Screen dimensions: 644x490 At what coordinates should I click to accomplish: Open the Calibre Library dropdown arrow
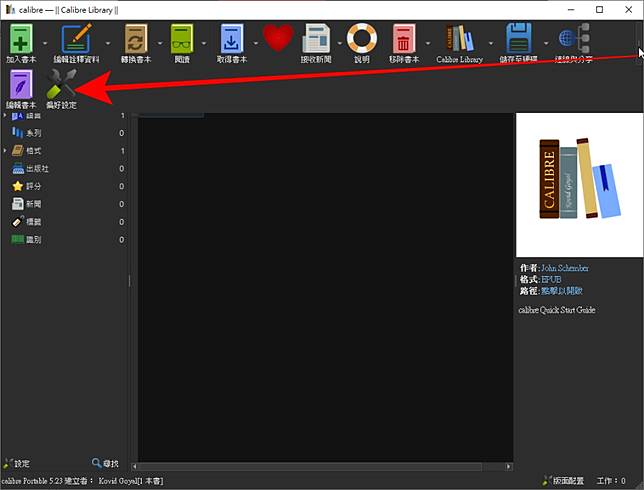coord(490,43)
